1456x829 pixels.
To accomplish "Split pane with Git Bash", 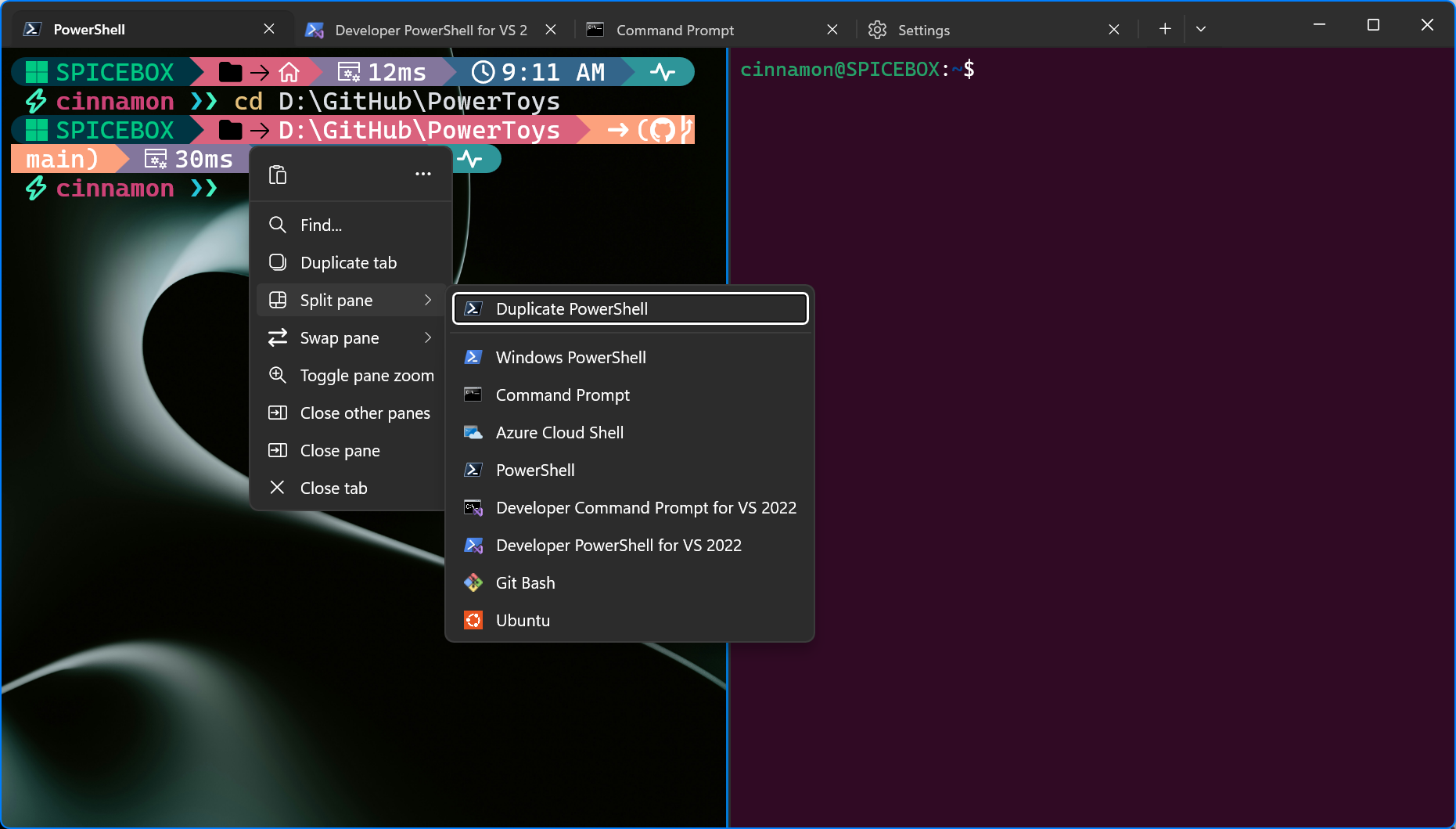I will pyautogui.click(x=630, y=582).
